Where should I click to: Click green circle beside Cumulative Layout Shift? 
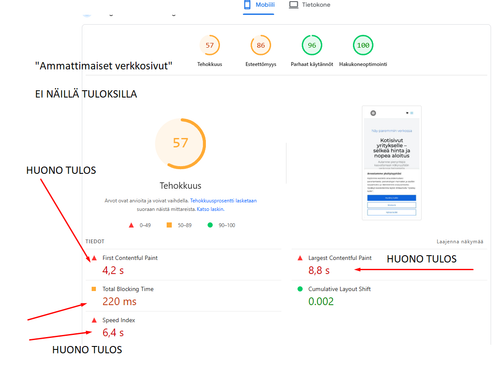click(x=300, y=289)
